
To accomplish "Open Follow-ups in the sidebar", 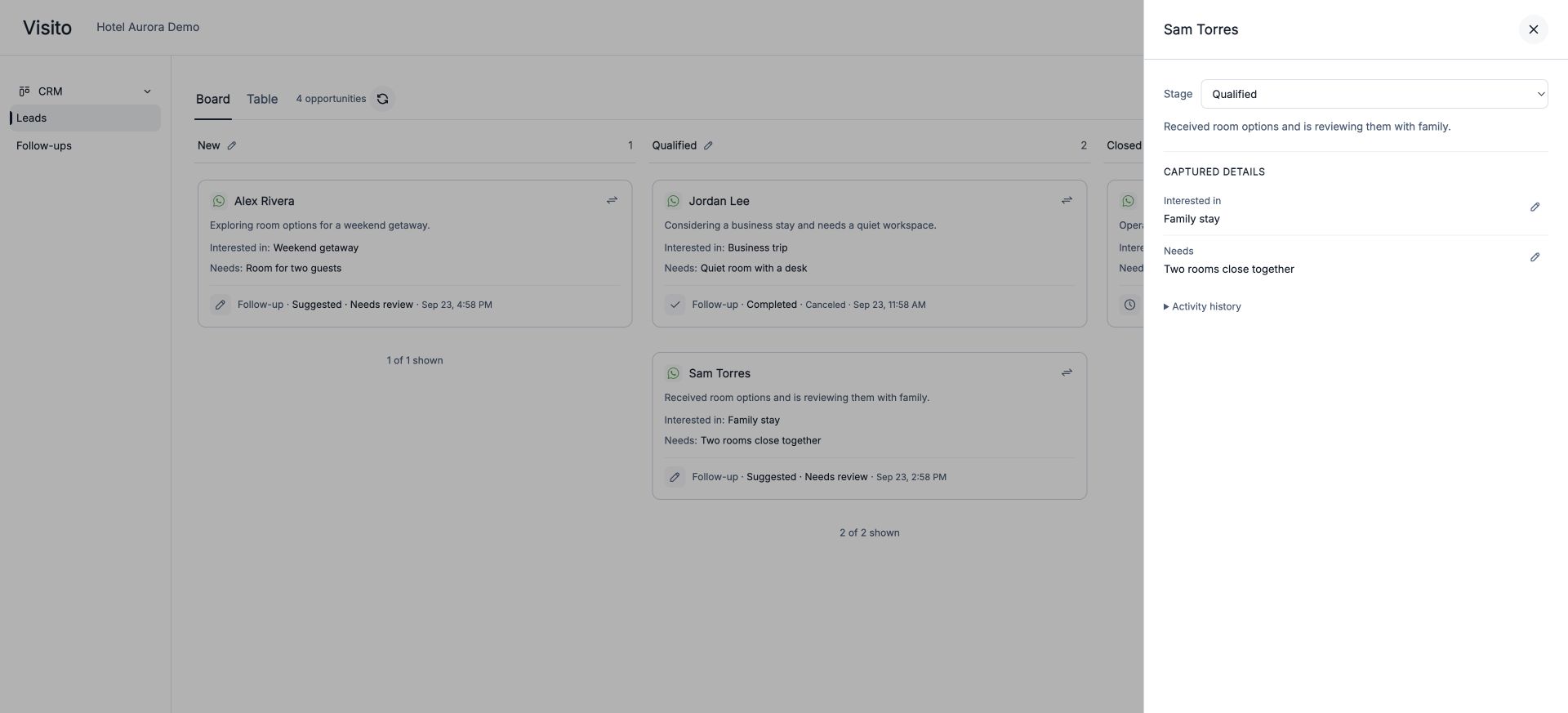I will 44,145.
